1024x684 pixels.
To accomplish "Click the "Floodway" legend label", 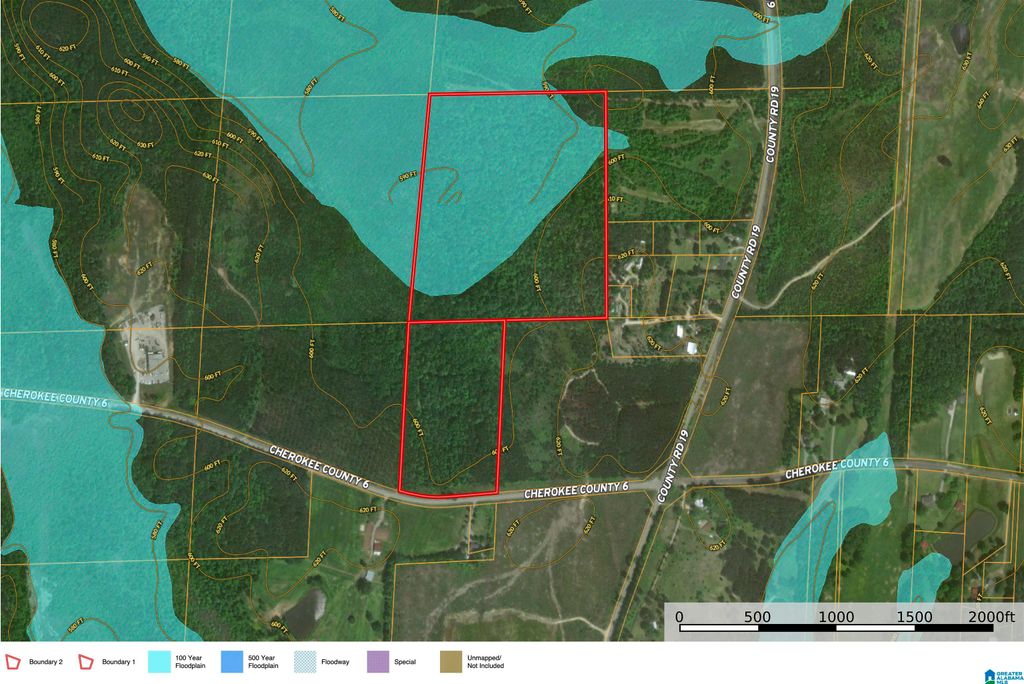I will (335, 662).
